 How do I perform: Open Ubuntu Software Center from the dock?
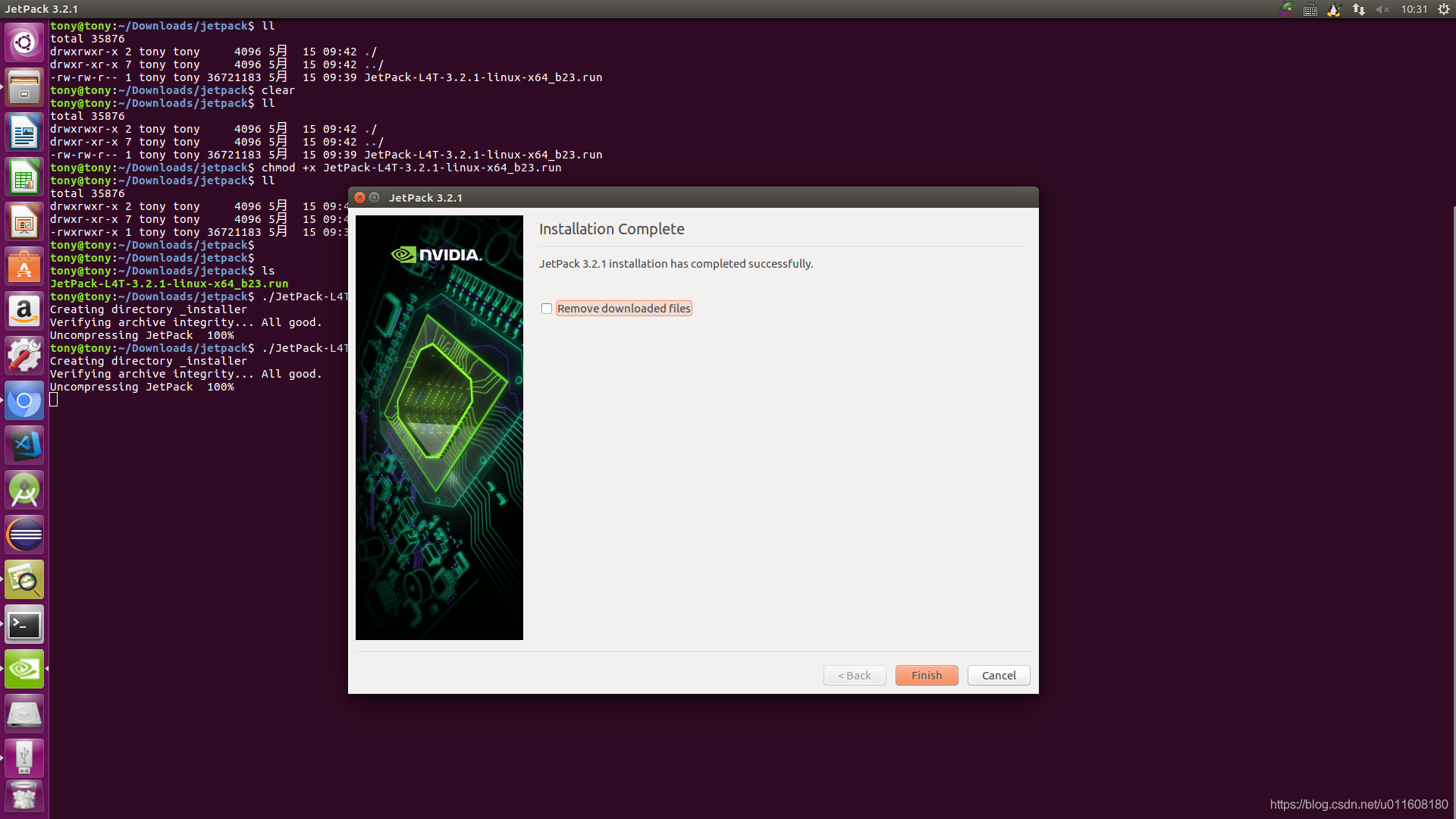click(x=24, y=266)
